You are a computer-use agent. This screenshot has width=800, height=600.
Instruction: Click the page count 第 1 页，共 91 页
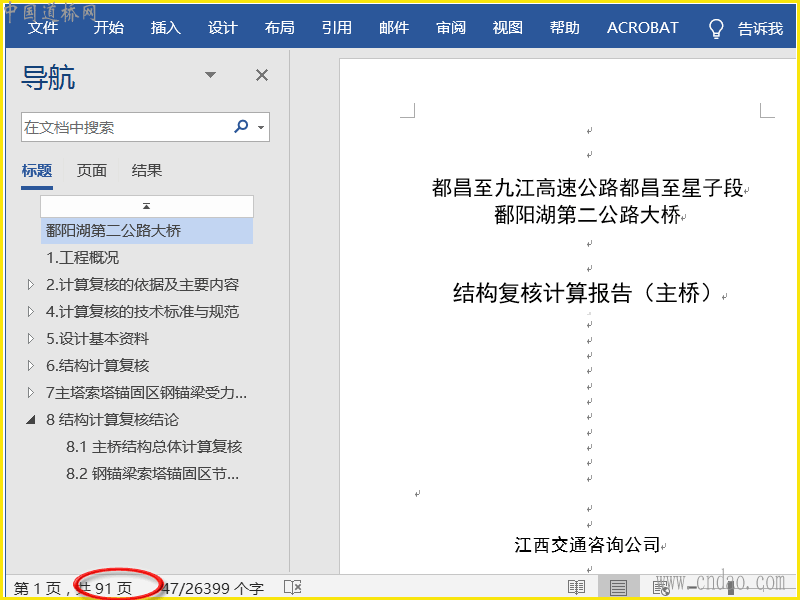(x=73, y=588)
